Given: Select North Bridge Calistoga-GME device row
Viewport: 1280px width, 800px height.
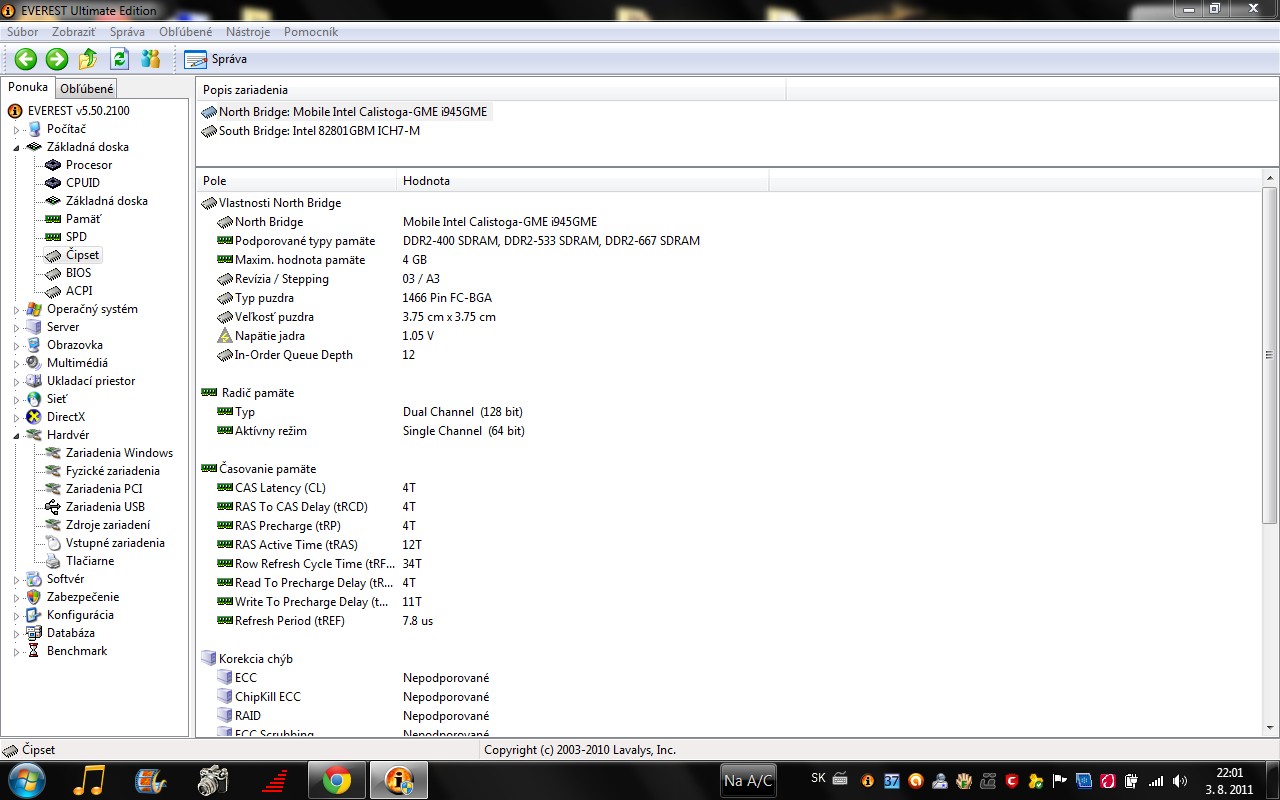Looking at the screenshot, I should click(x=345, y=112).
